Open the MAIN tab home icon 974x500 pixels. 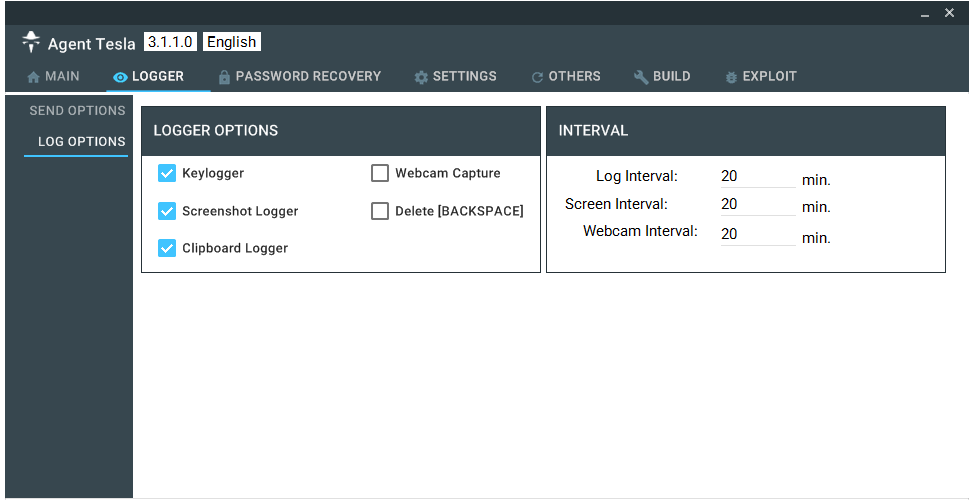[34, 78]
